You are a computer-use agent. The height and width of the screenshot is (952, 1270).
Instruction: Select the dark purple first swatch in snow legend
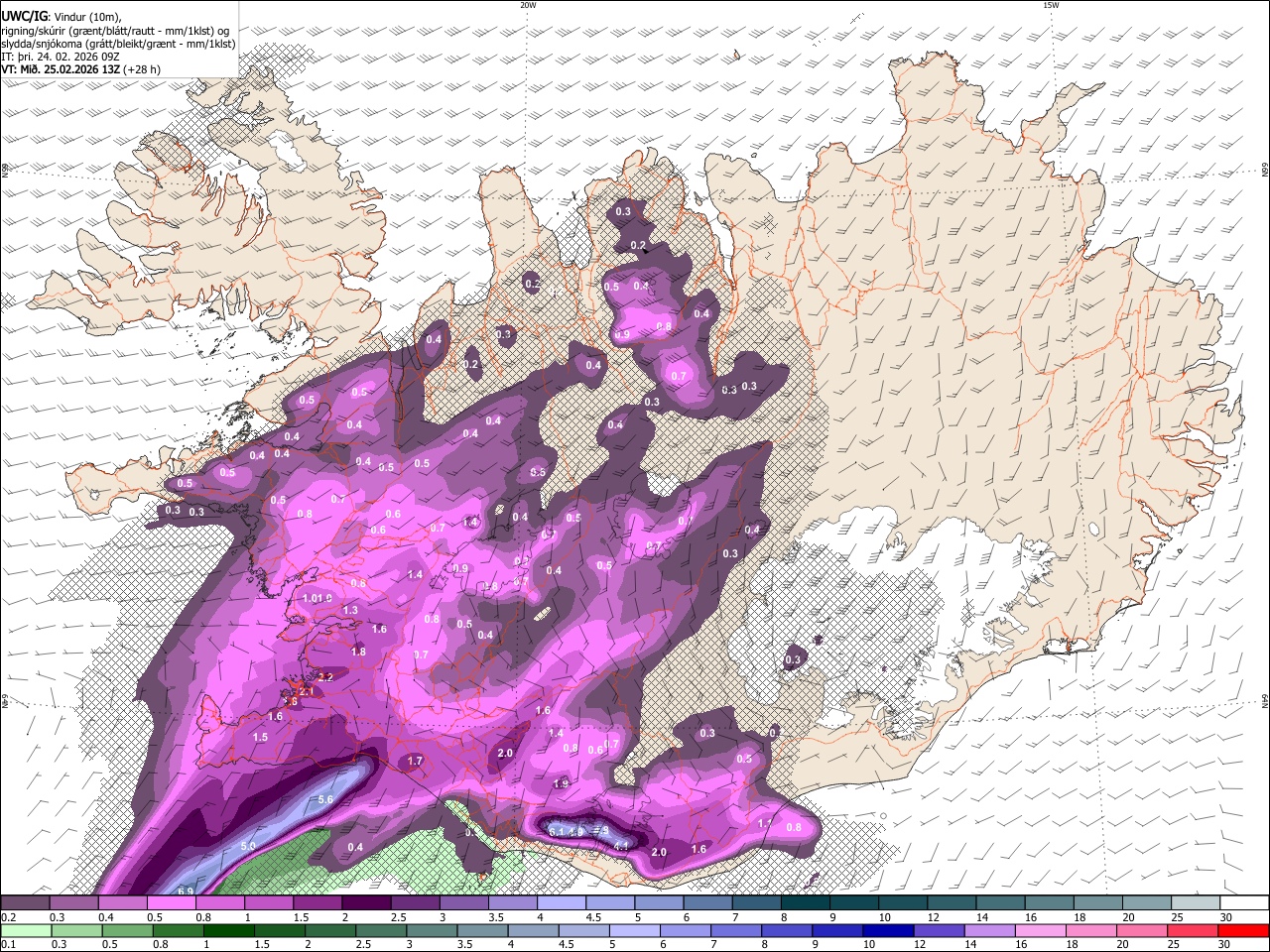pyautogui.click(x=25, y=902)
